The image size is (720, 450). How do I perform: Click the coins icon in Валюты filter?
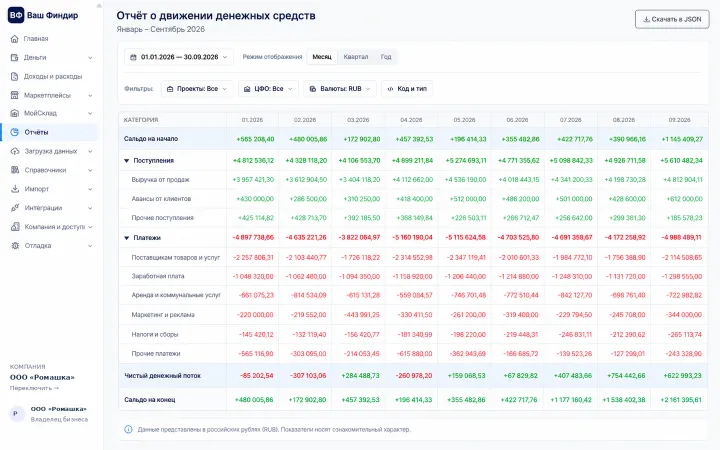[x=313, y=89]
